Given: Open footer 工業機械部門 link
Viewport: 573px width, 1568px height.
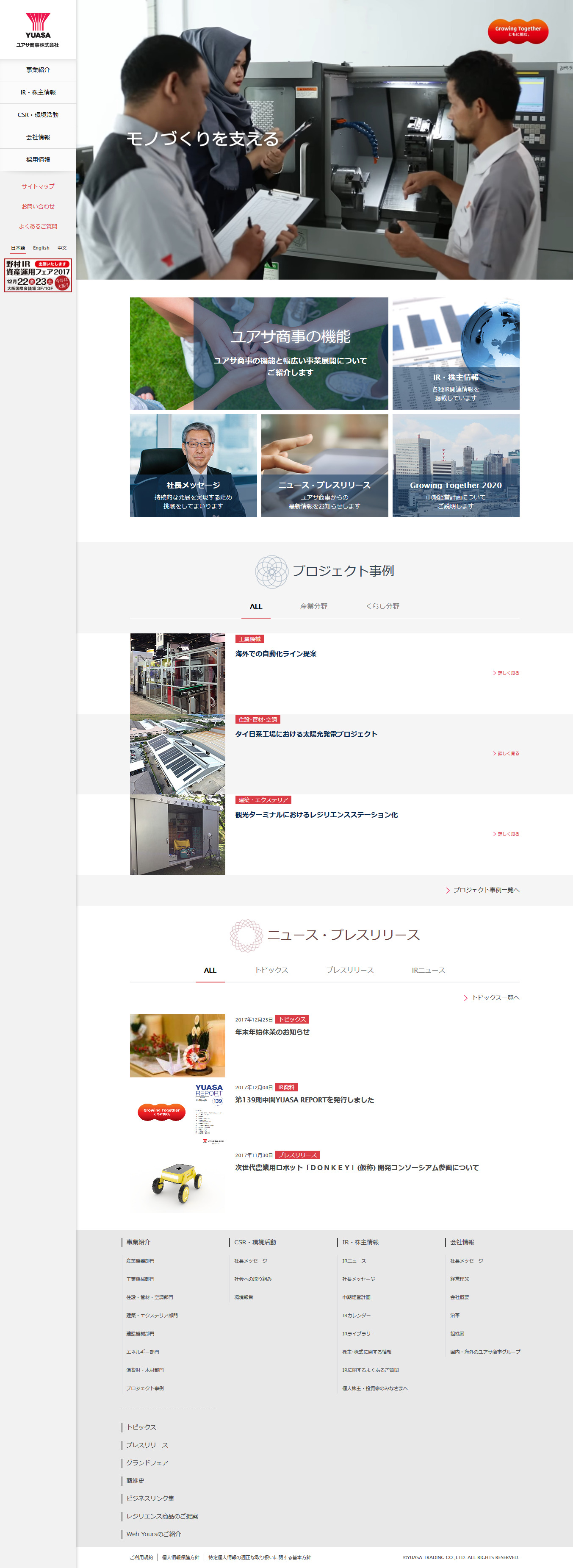Looking at the screenshot, I should [140, 1279].
